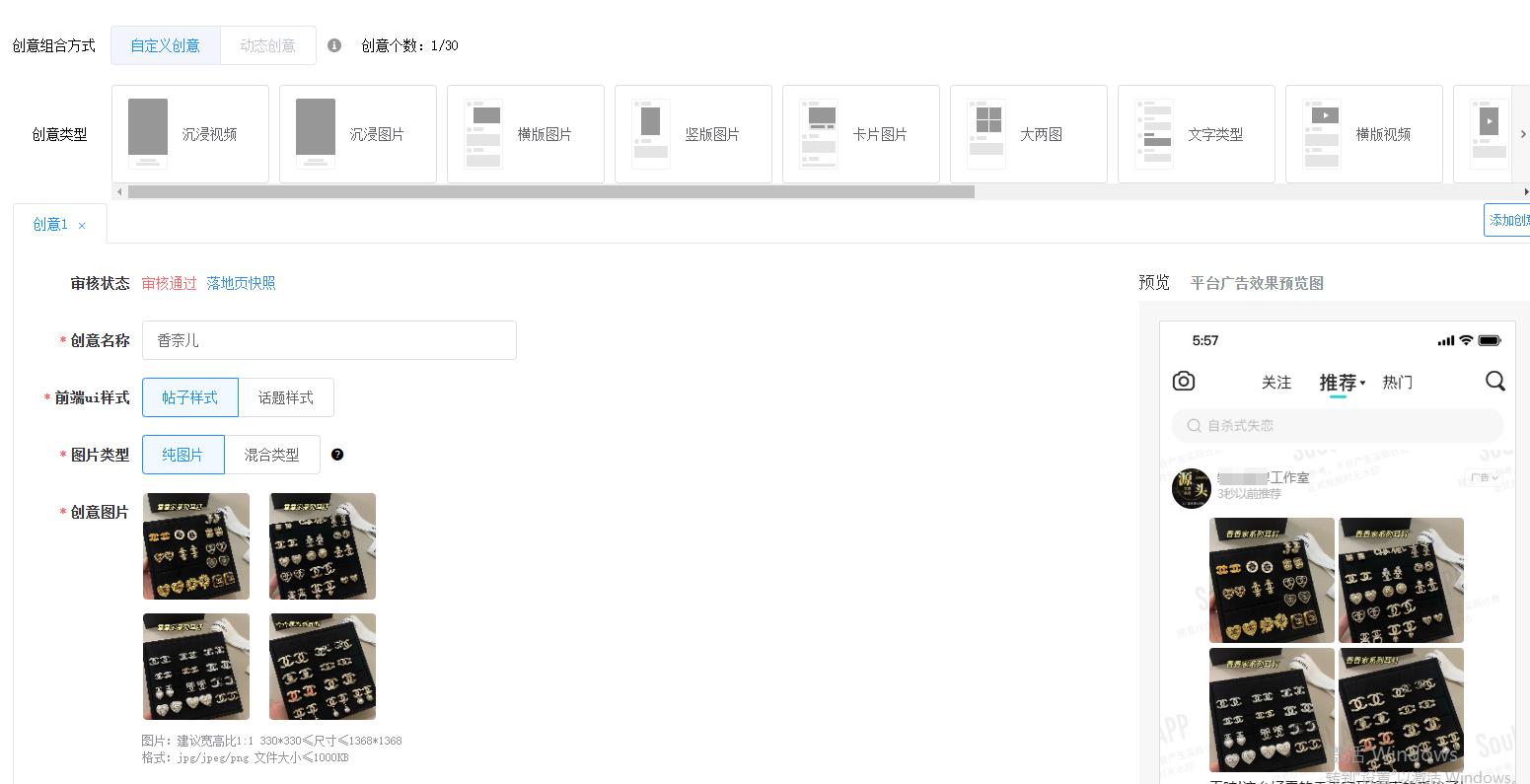
Task: Open the fourth creative image thumbnail, bottom right
Action: pyautogui.click(x=323, y=667)
